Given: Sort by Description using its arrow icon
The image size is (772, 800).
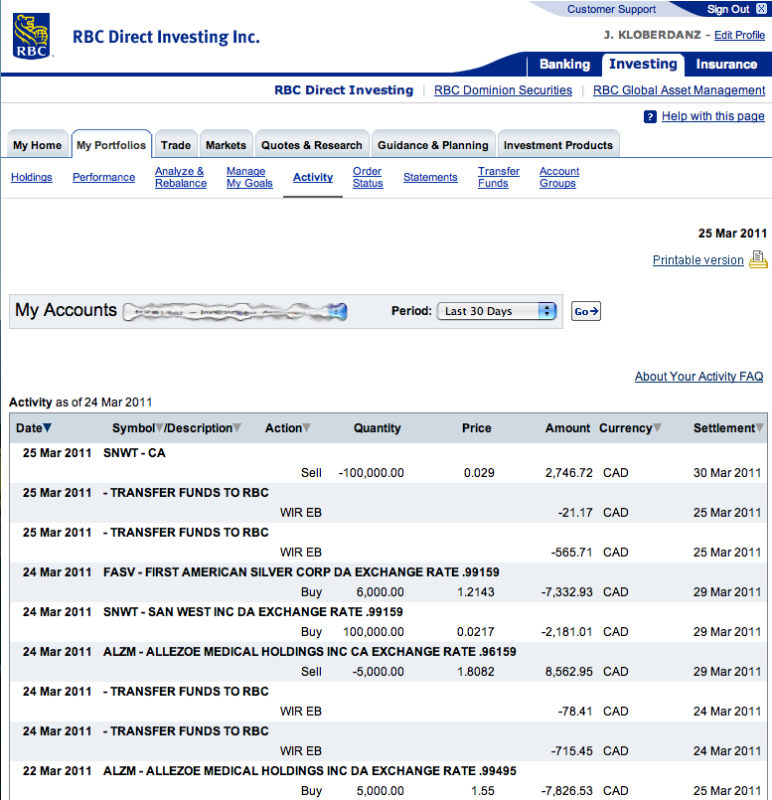Looking at the screenshot, I should [237, 428].
